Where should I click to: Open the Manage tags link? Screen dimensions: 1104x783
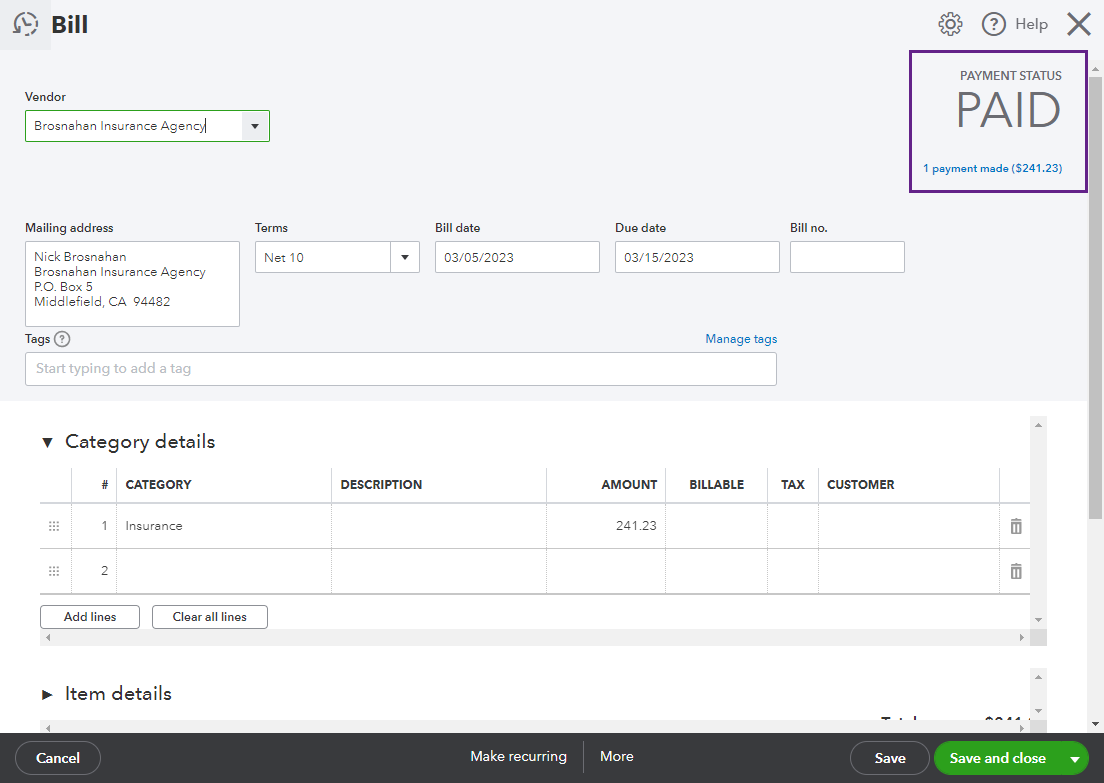[741, 338]
